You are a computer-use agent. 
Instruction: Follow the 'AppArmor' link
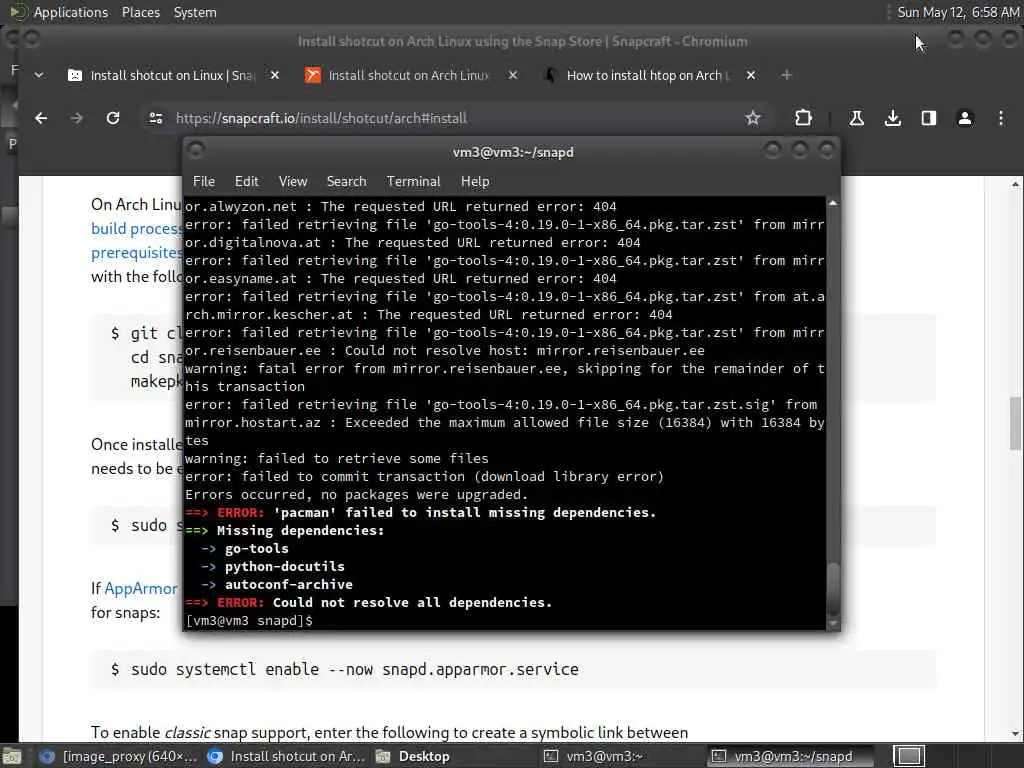click(140, 588)
